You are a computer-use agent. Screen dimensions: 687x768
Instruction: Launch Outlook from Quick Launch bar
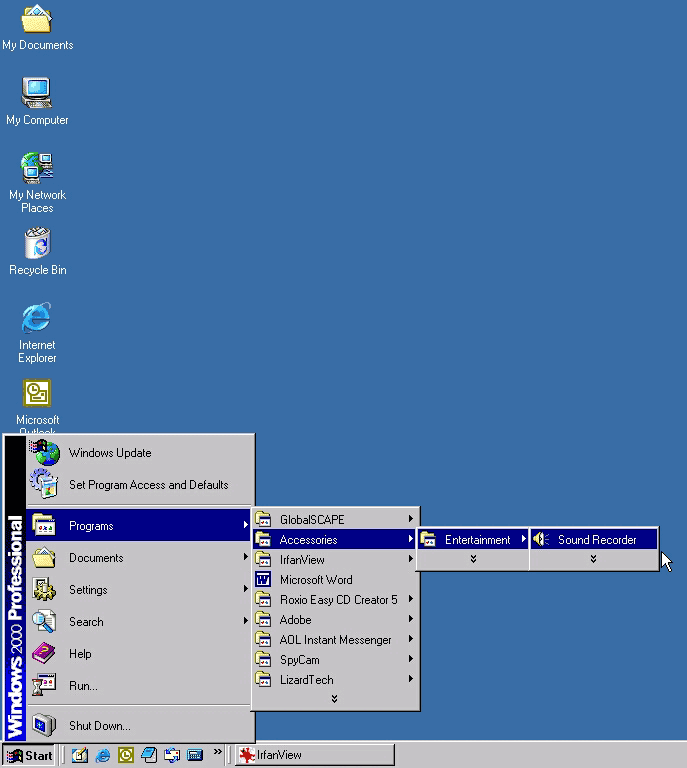[126, 755]
